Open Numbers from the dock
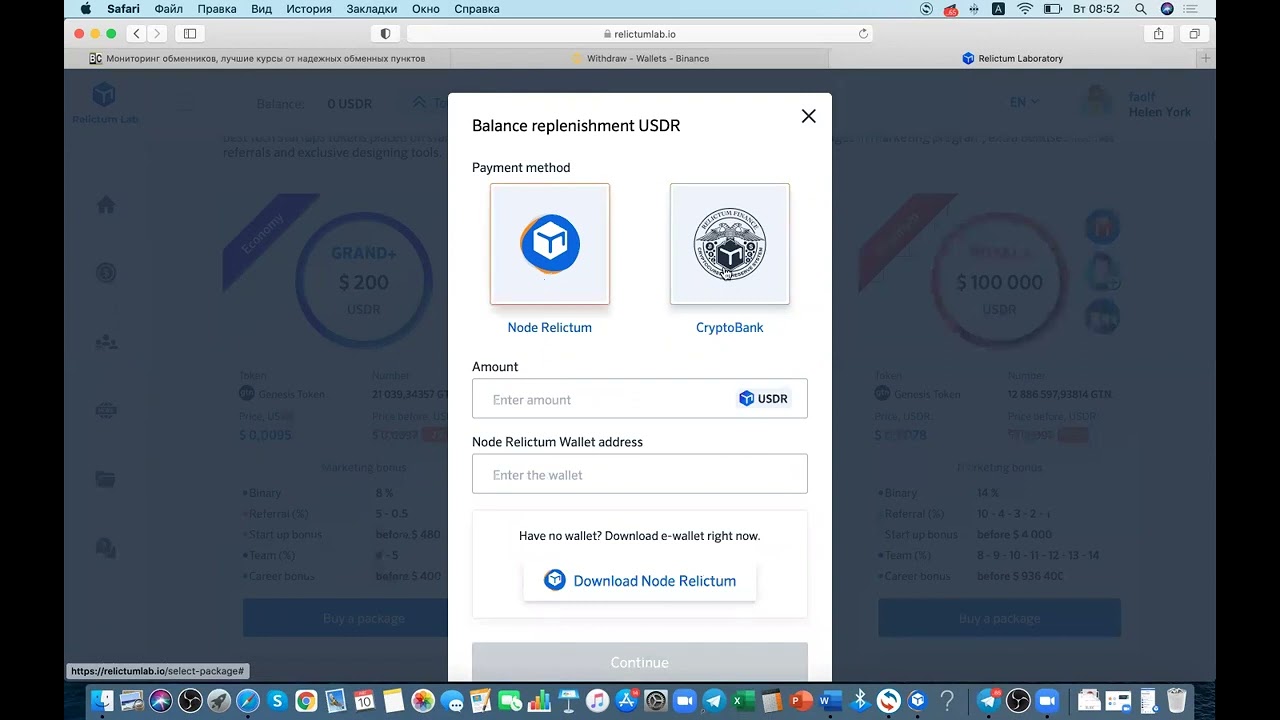 tap(539, 701)
